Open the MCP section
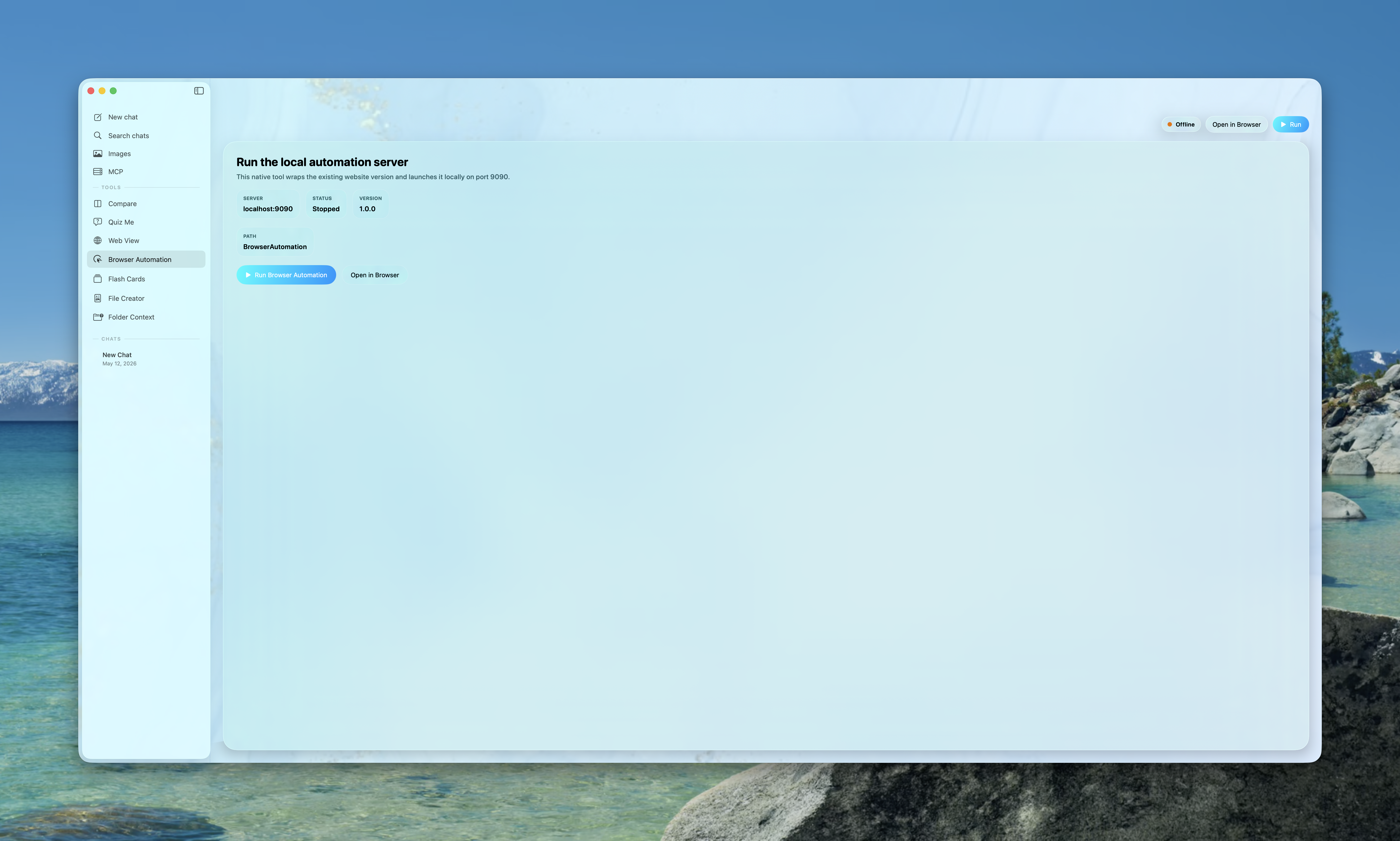 click(146, 172)
